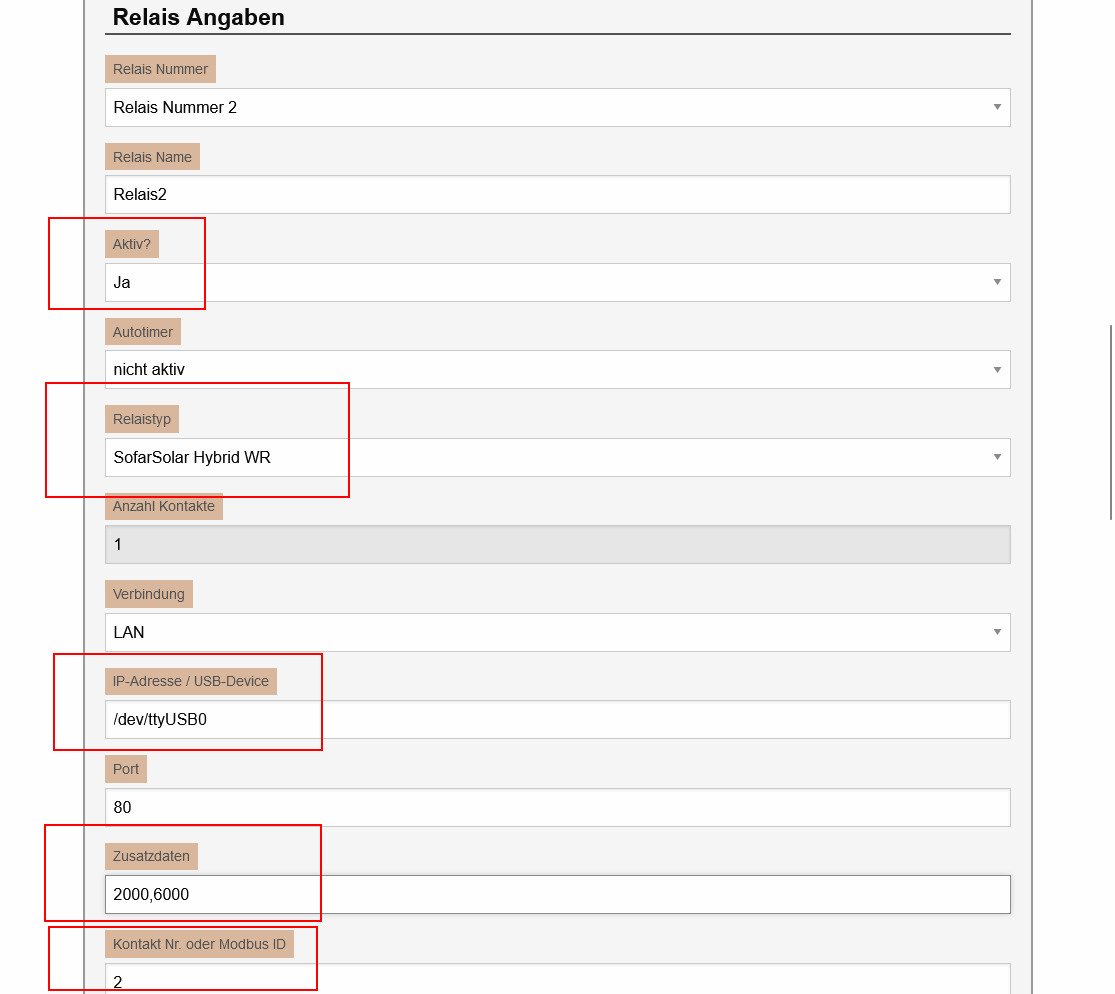The height and width of the screenshot is (994, 1115).
Task: Click the Verbindung label
Action: point(149,594)
